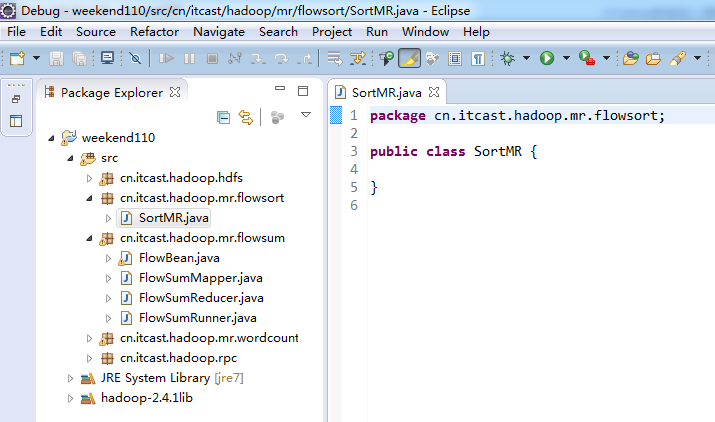715x422 pixels.
Task: Expand the JRE System Library node
Action: point(70,378)
